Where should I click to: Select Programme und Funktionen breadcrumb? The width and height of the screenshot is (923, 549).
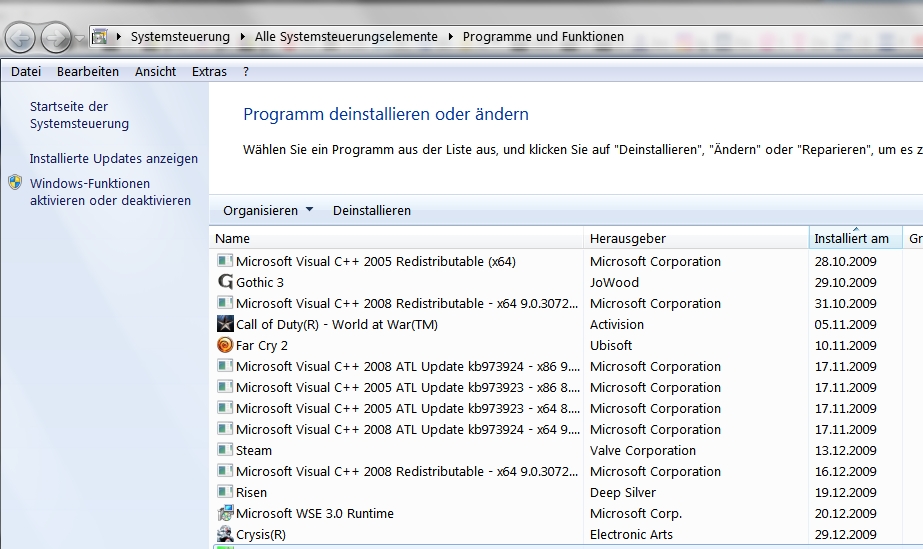click(x=543, y=36)
